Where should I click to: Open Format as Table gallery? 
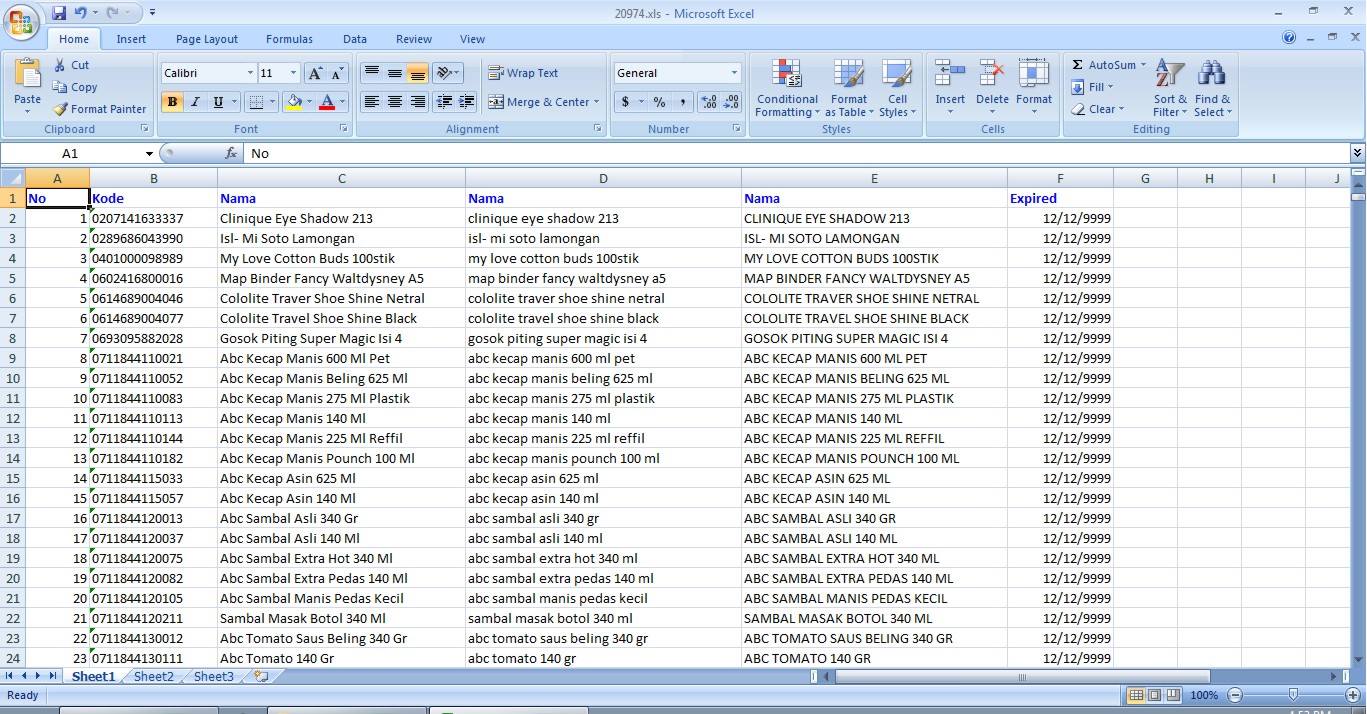pos(848,88)
